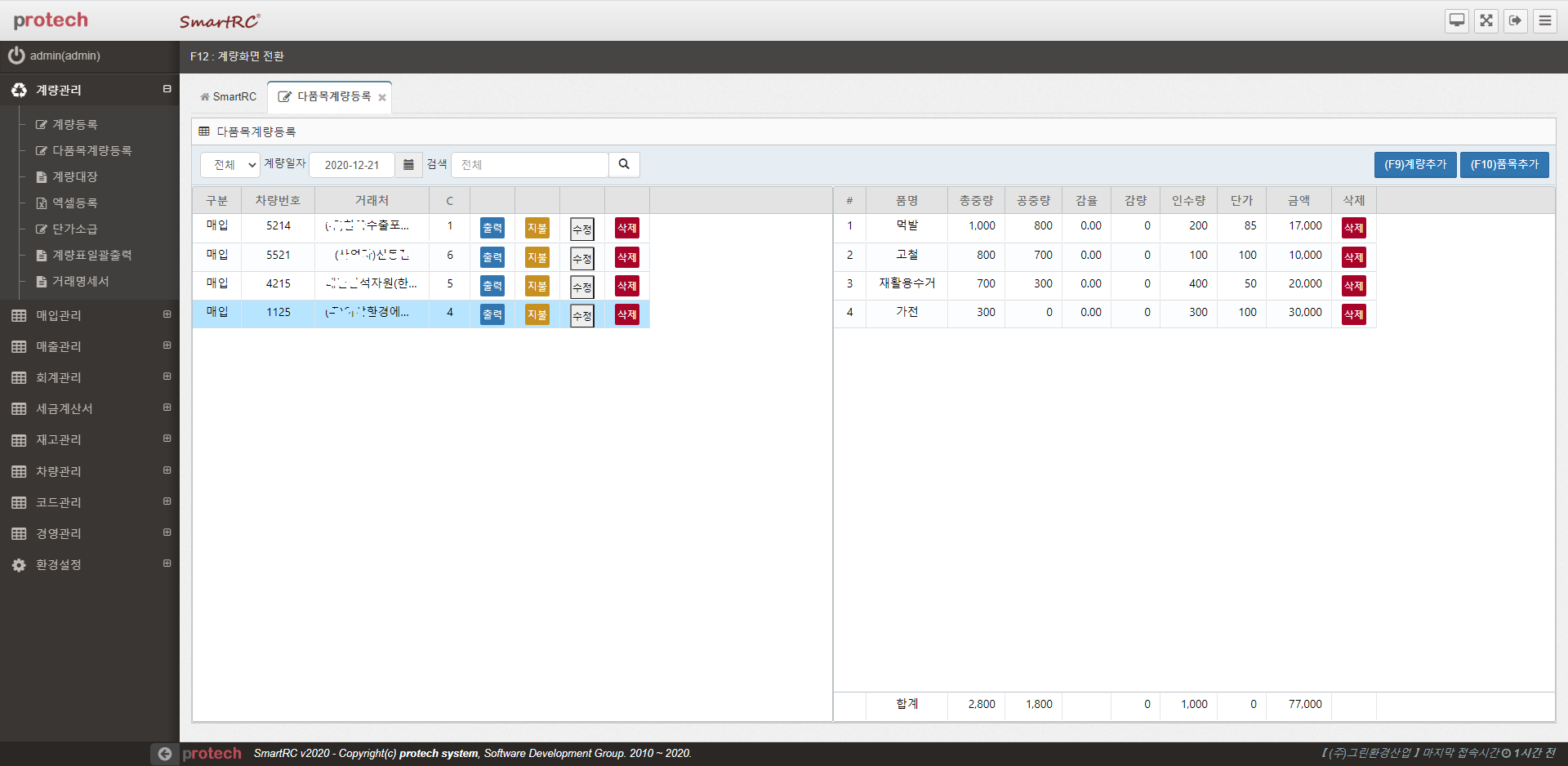Open the calendar date picker icon
1568x766 pixels.
(408, 164)
